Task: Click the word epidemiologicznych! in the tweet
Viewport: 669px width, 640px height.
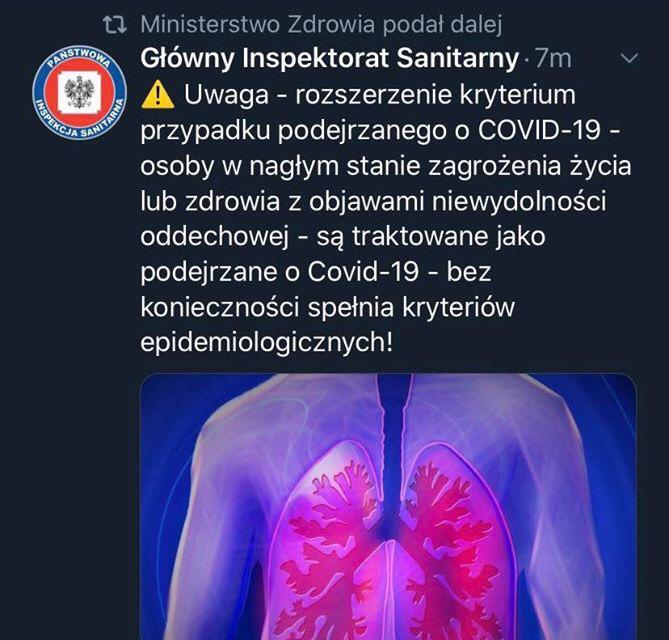Action: (x=266, y=343)
